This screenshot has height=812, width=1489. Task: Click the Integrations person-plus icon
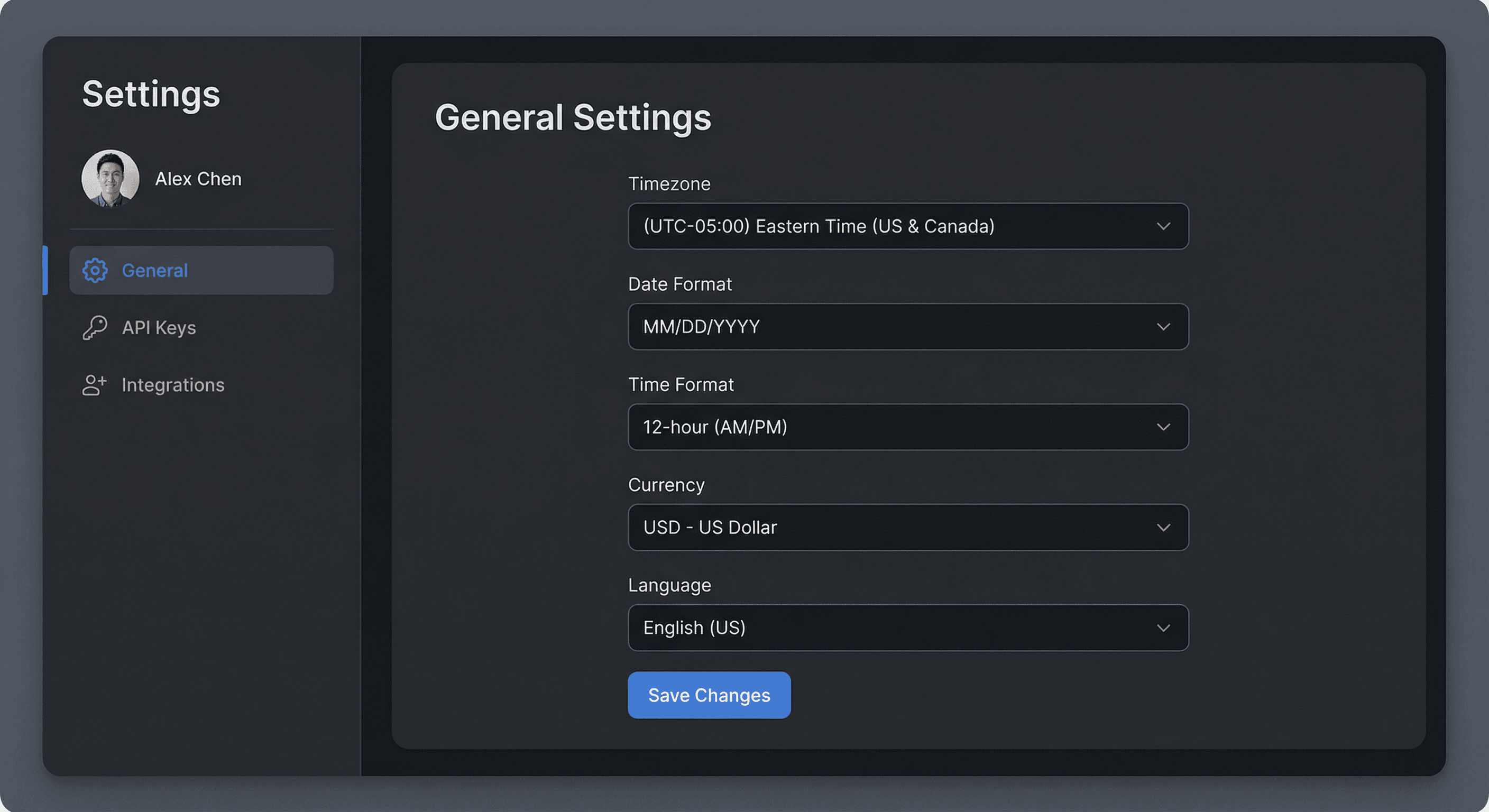coord(95,384)
